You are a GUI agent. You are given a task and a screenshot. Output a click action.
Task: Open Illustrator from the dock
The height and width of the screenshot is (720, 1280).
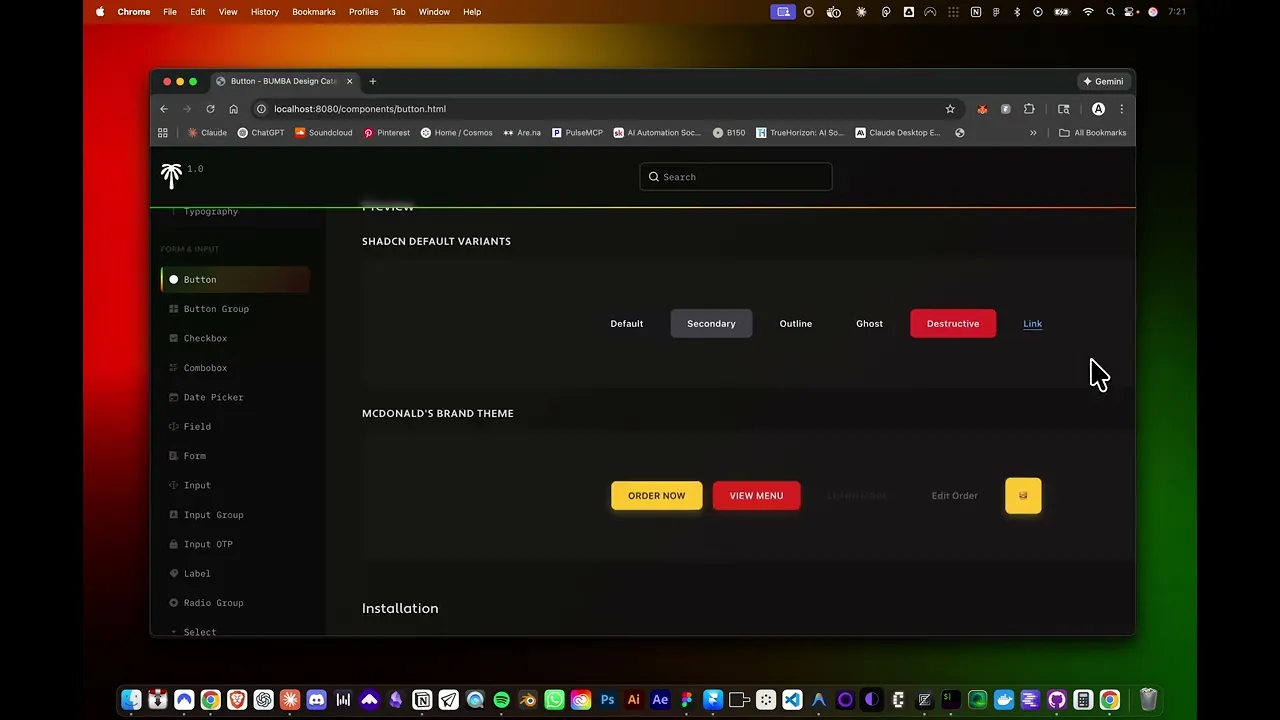coord(633,700)
